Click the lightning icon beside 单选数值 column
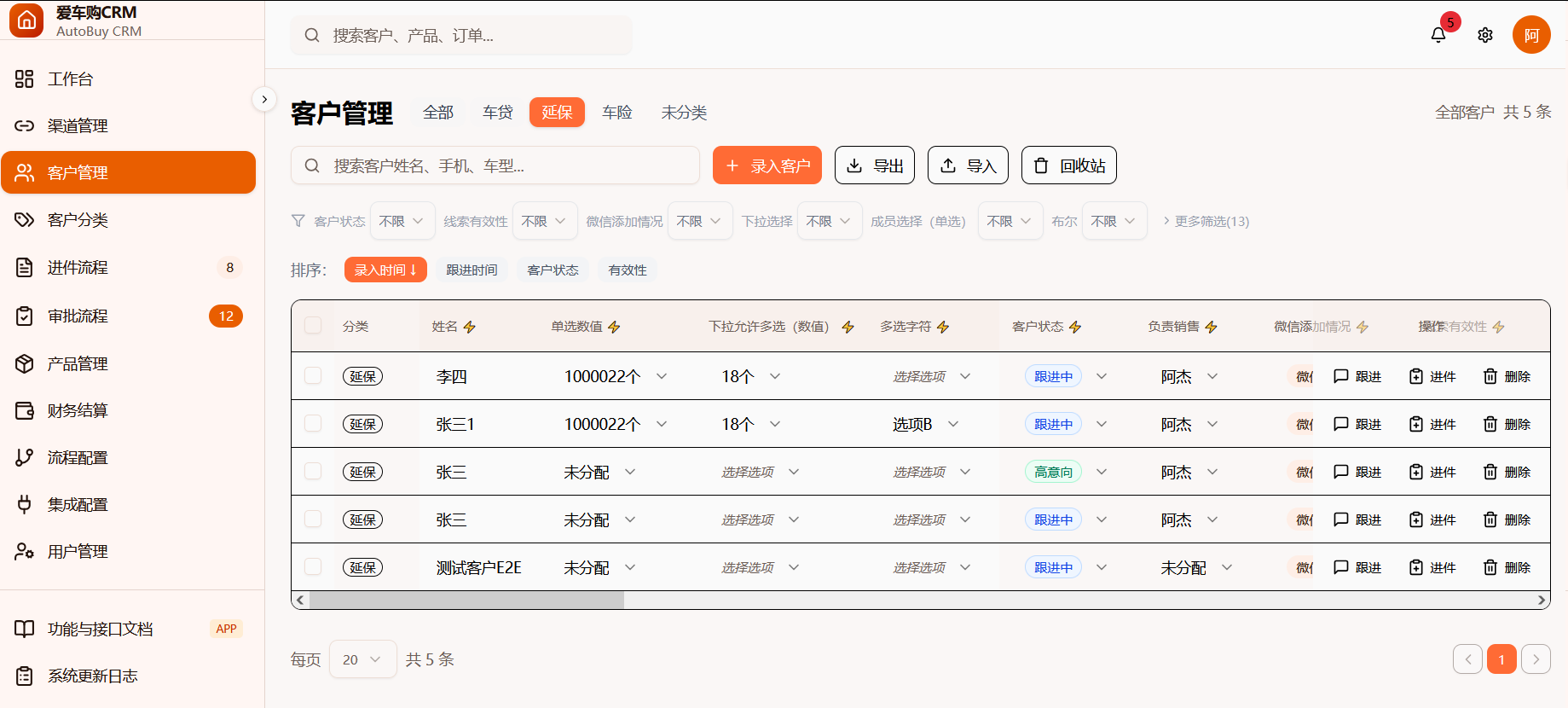The image size is (1568, 708). click(614, 327)
